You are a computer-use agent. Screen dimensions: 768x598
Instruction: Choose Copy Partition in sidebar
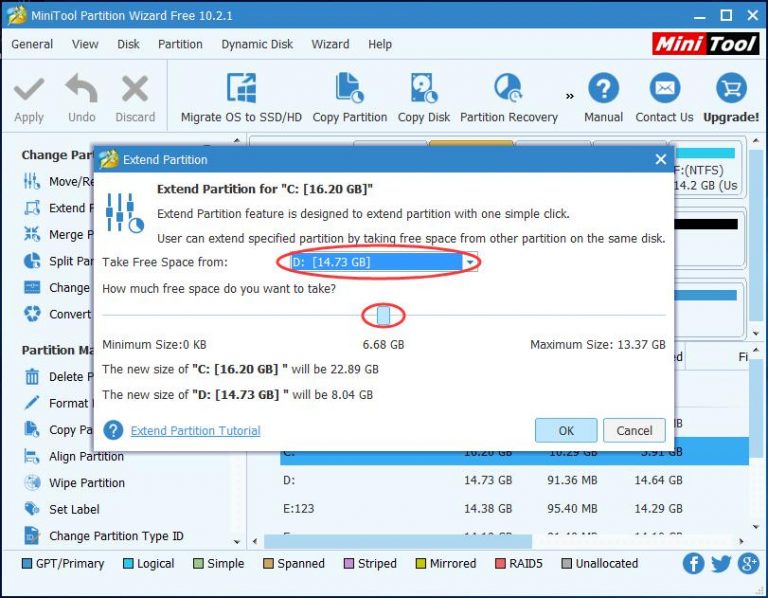(58, 430)
